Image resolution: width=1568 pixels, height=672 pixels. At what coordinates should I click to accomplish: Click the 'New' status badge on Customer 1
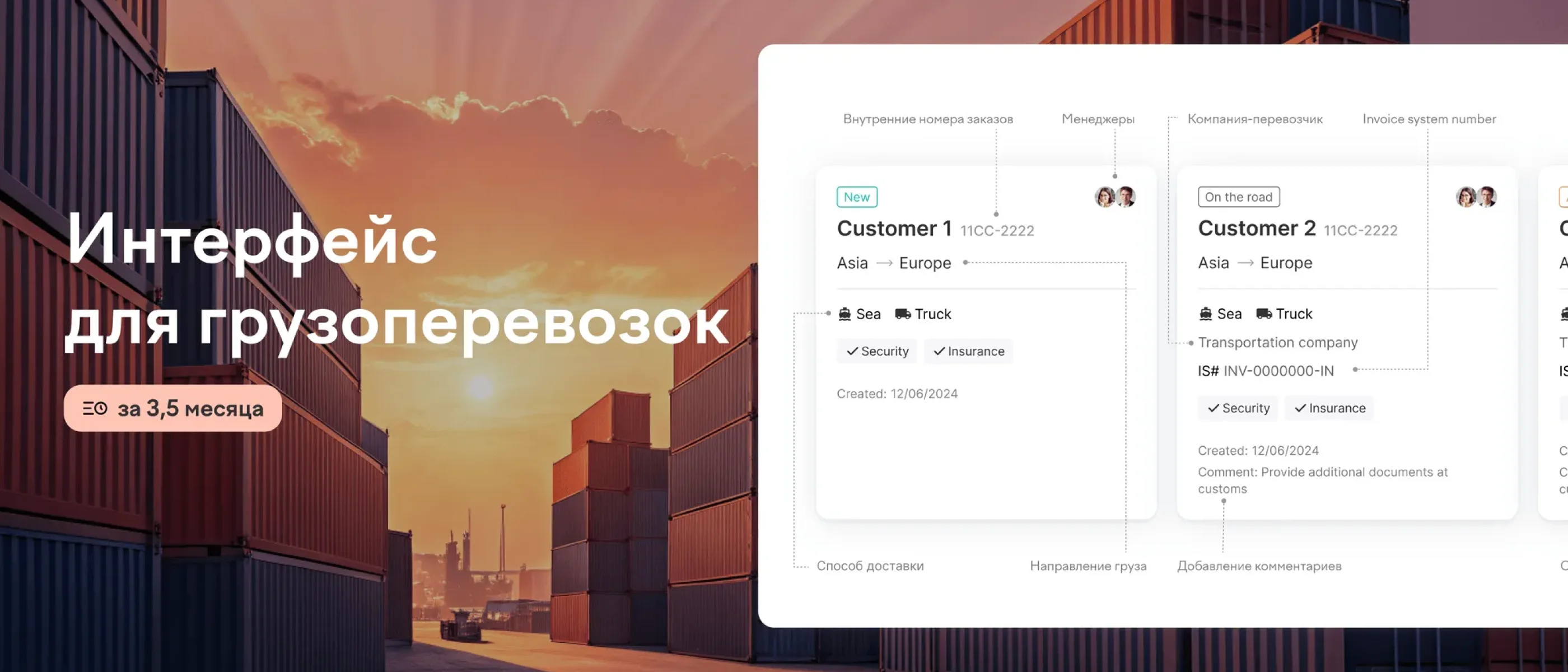(856, 197)
